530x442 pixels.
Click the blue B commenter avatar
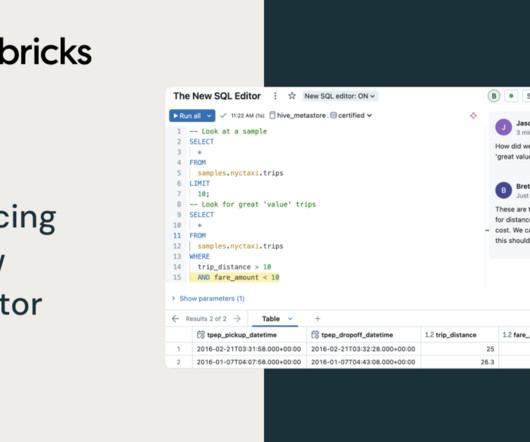click(x=503, y=190)
